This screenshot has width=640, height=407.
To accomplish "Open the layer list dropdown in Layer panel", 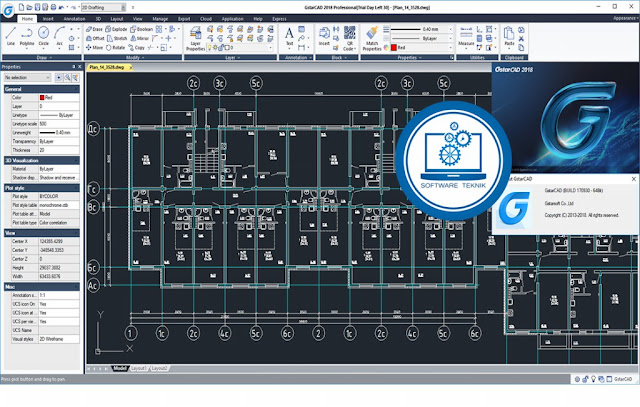I will (x=241, y=47).
